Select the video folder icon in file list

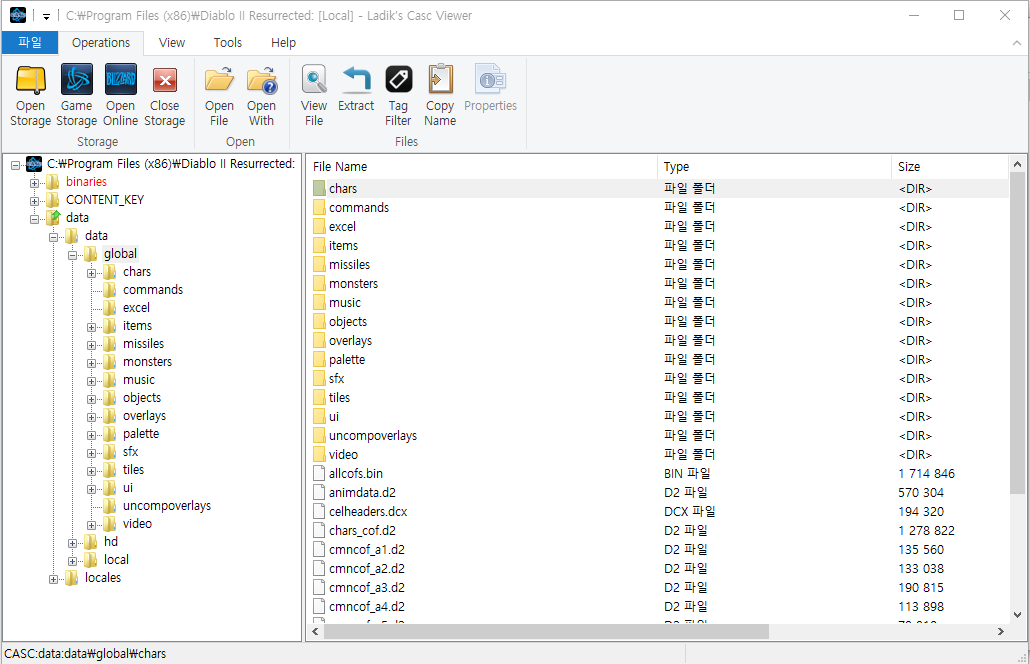point(319,454)
